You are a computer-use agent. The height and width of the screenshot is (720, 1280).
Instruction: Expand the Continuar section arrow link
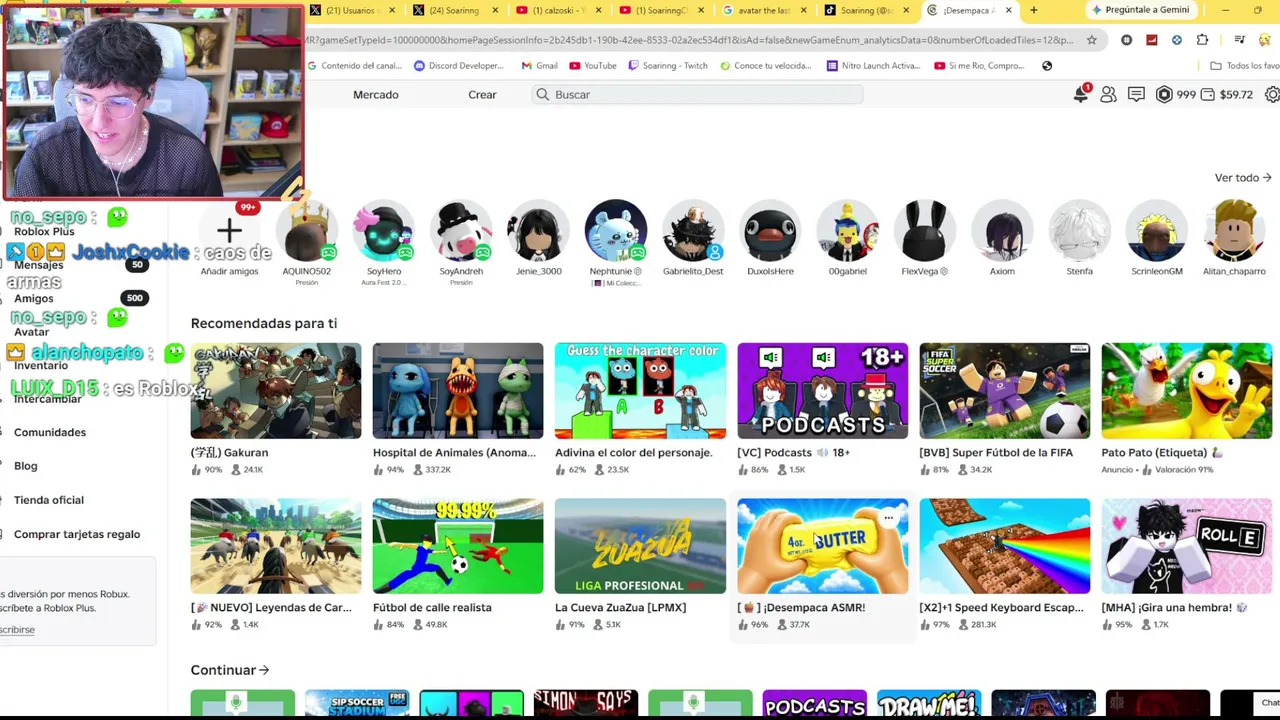(x=230, y=670)
